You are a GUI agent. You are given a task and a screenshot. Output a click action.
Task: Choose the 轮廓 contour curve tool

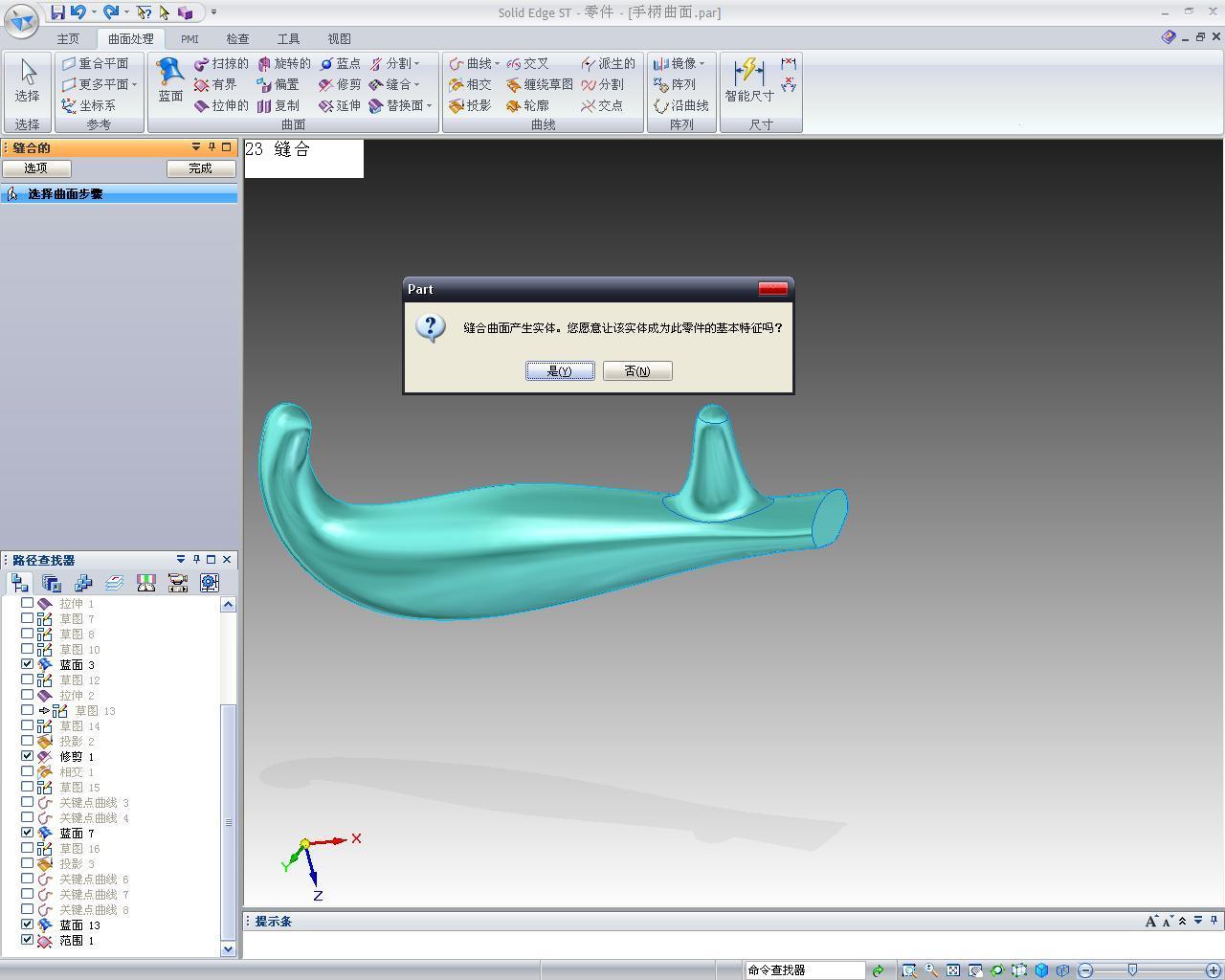[527, 105]
